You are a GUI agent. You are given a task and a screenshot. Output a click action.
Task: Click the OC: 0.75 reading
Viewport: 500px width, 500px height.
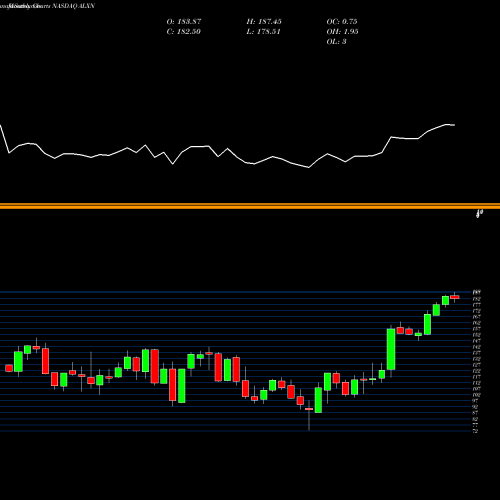(x=342, y=22)
